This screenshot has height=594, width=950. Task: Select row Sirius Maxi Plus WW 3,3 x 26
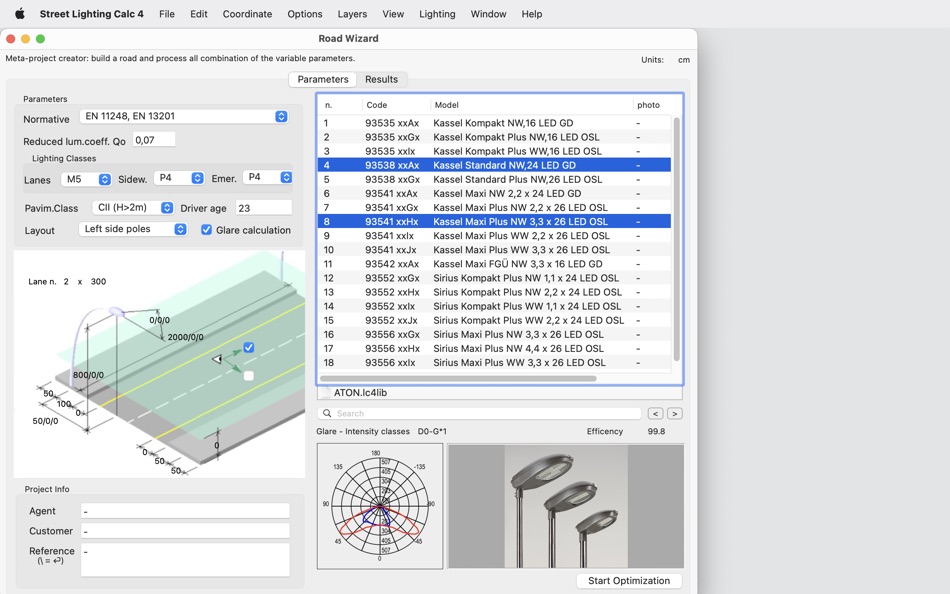tap(494, 362)
